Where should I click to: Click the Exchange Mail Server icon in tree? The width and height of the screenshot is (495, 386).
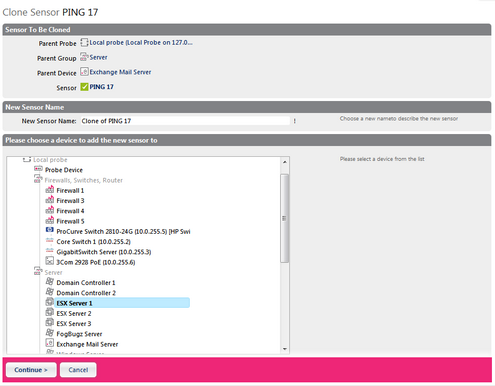coord(50,343)
